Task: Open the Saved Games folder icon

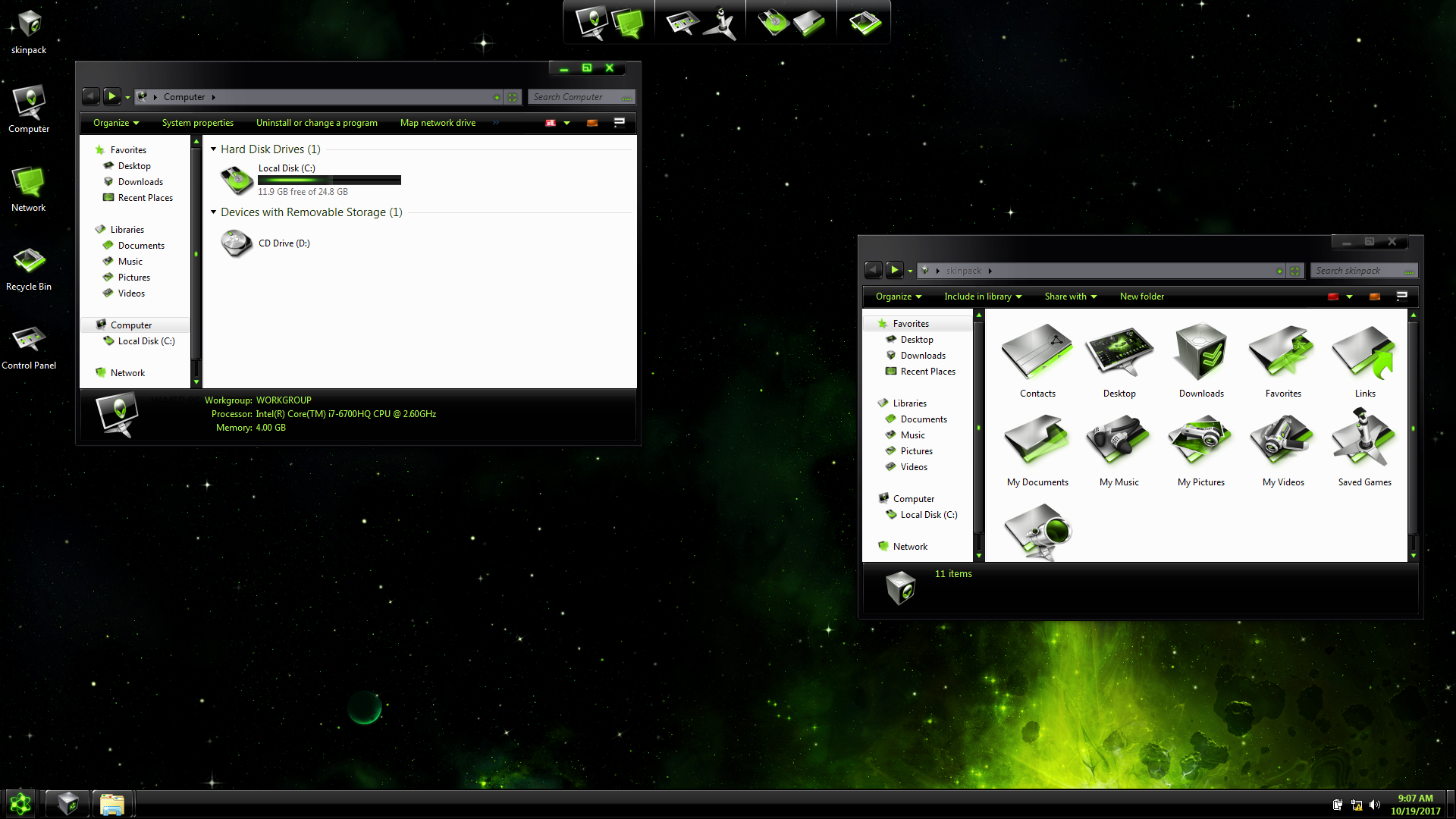Action: [1363, 441]
